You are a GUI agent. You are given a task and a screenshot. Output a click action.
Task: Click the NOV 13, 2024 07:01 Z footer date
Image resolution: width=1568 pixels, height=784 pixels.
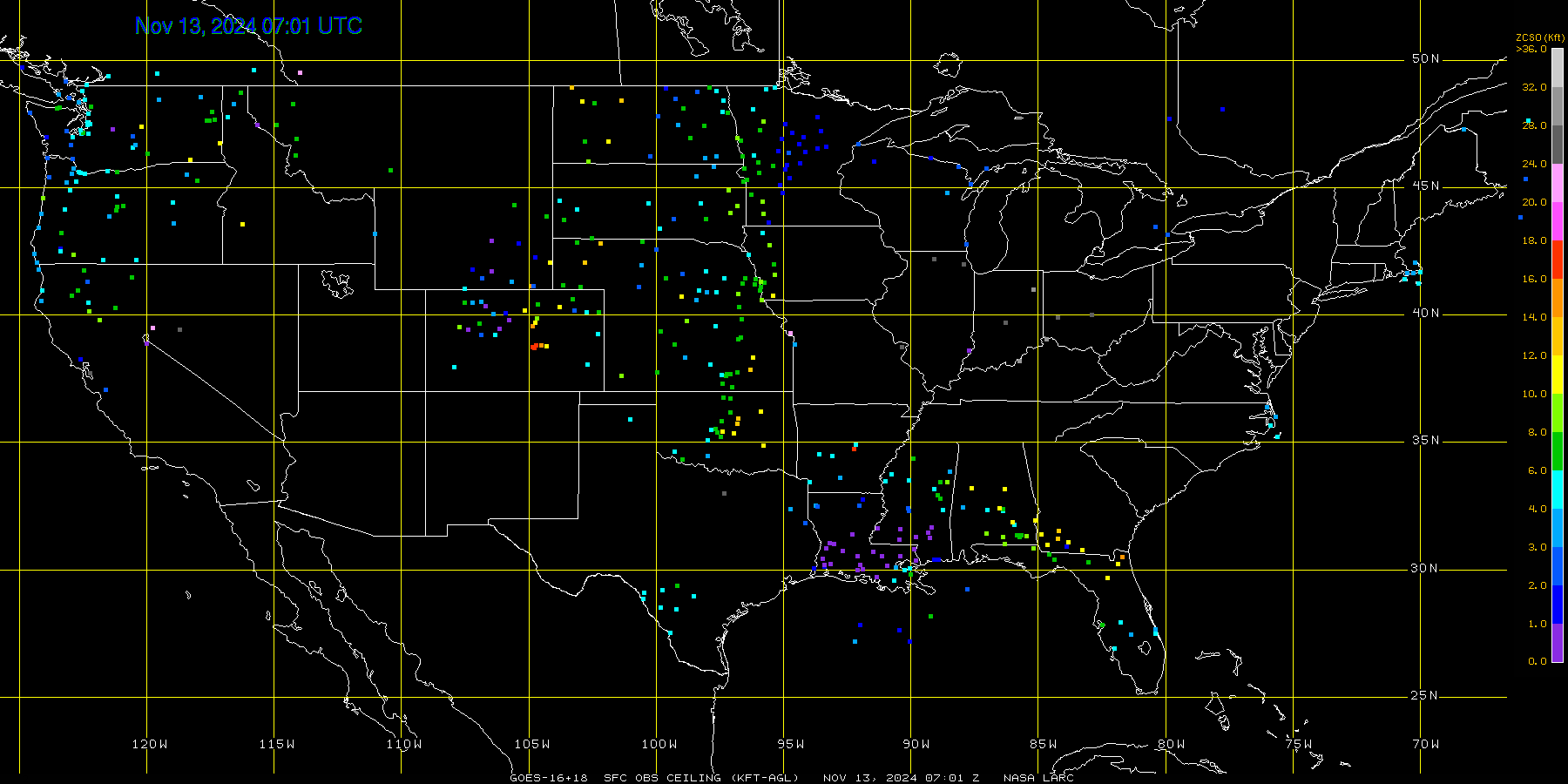point(901,778)
